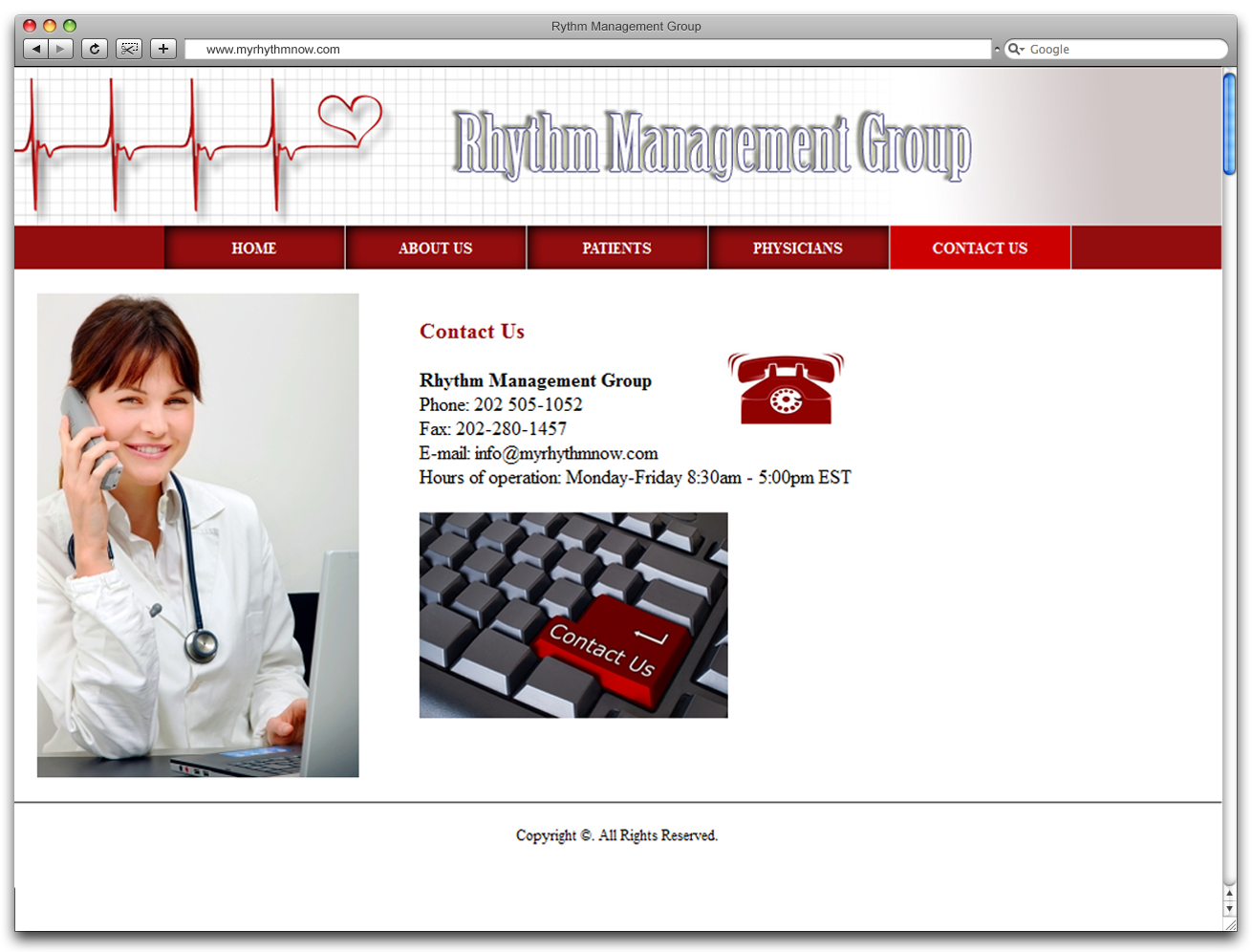Click the window resize grip corner
This screenshot has width=1252, height=952.
pos(1230,924)
